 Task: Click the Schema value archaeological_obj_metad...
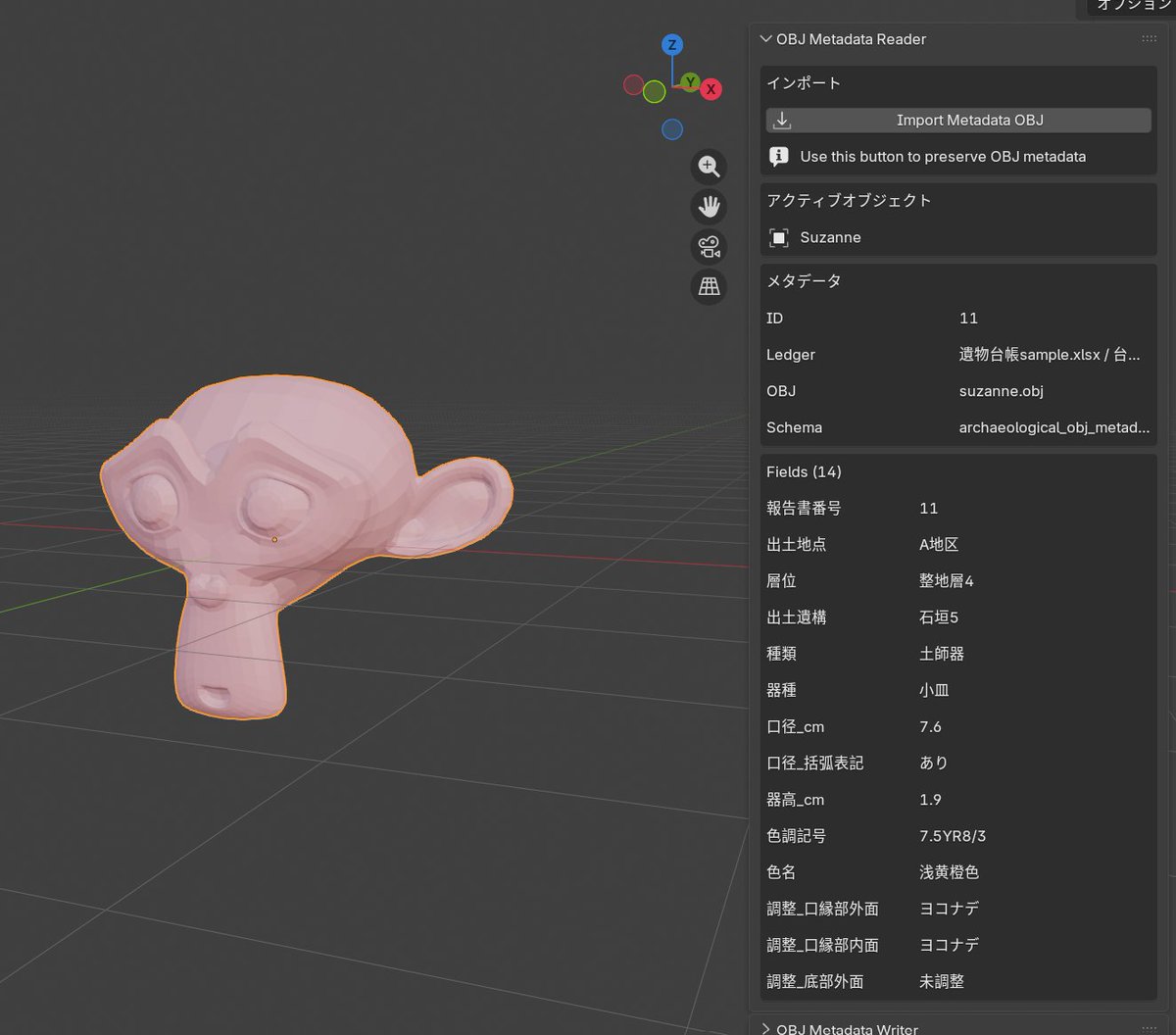tap(1053, 428)
